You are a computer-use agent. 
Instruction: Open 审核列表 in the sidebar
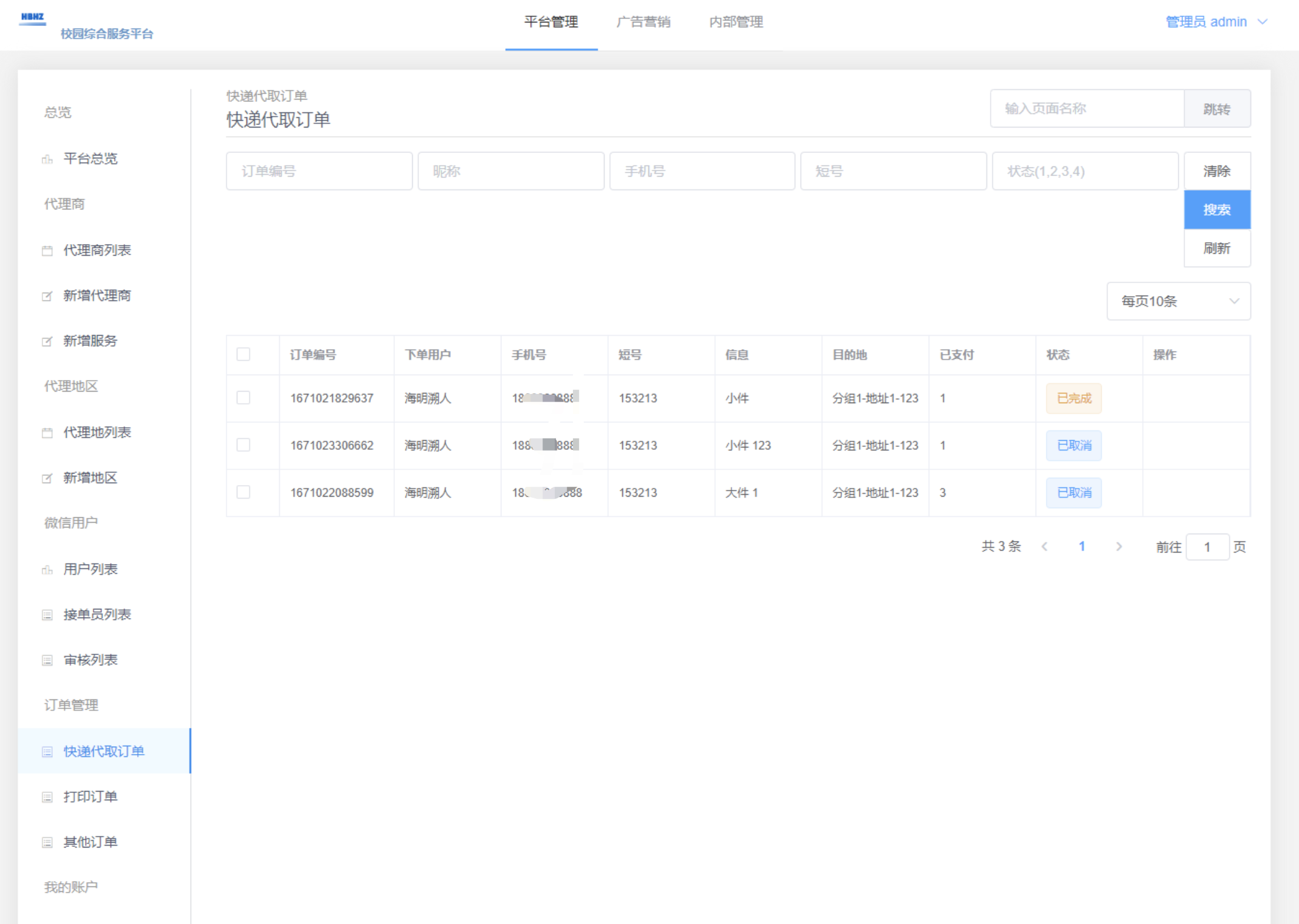tap(104, 660)
